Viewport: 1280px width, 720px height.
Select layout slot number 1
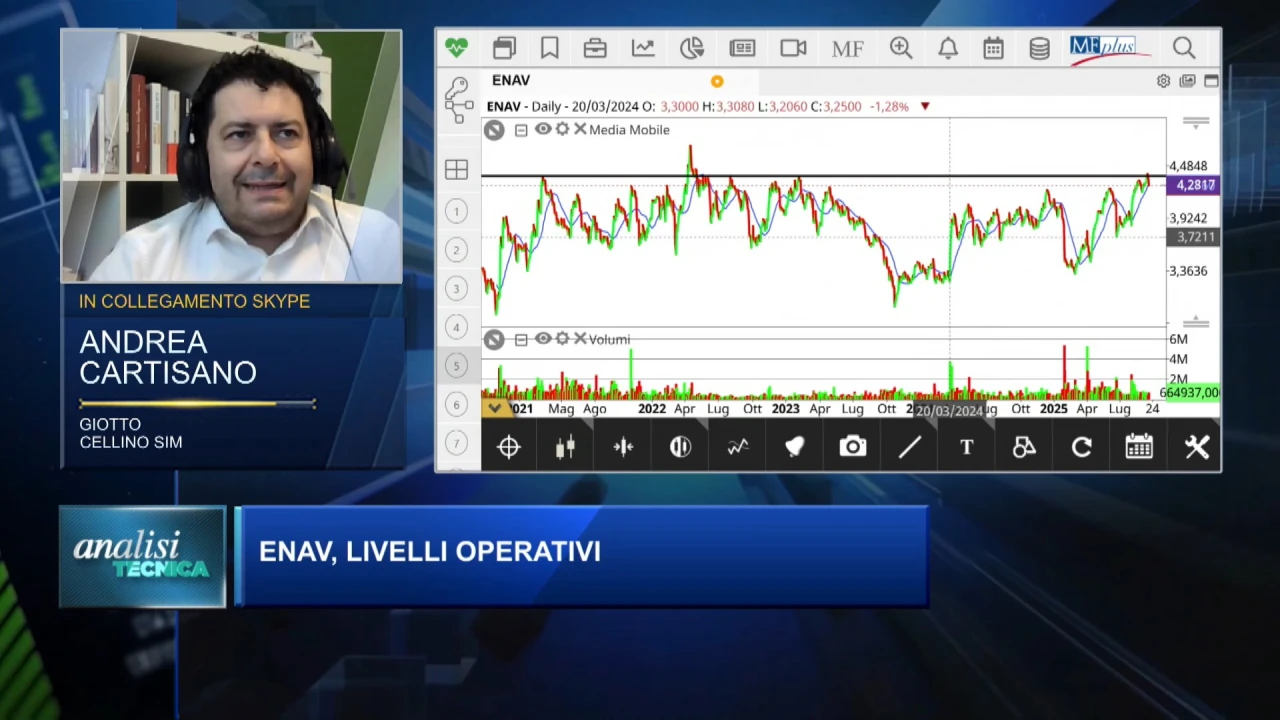(x=456, y=211)
